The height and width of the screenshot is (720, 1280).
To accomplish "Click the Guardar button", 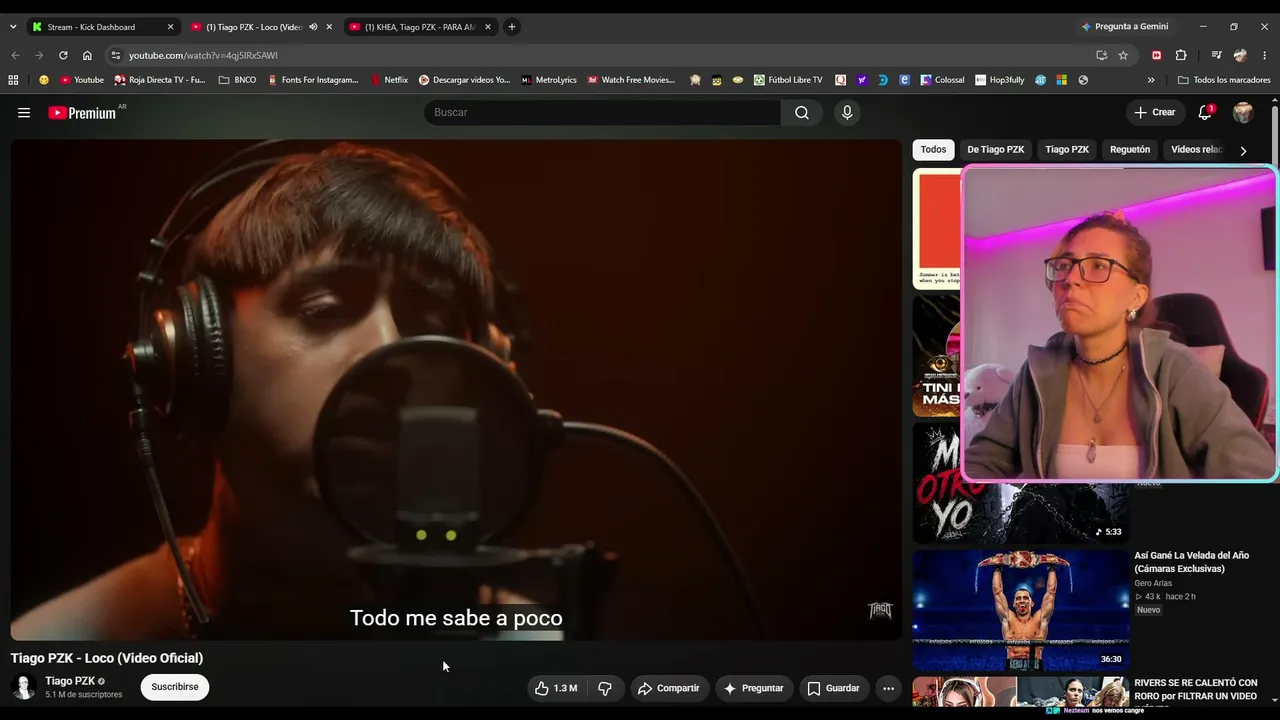I will [833, 688].
